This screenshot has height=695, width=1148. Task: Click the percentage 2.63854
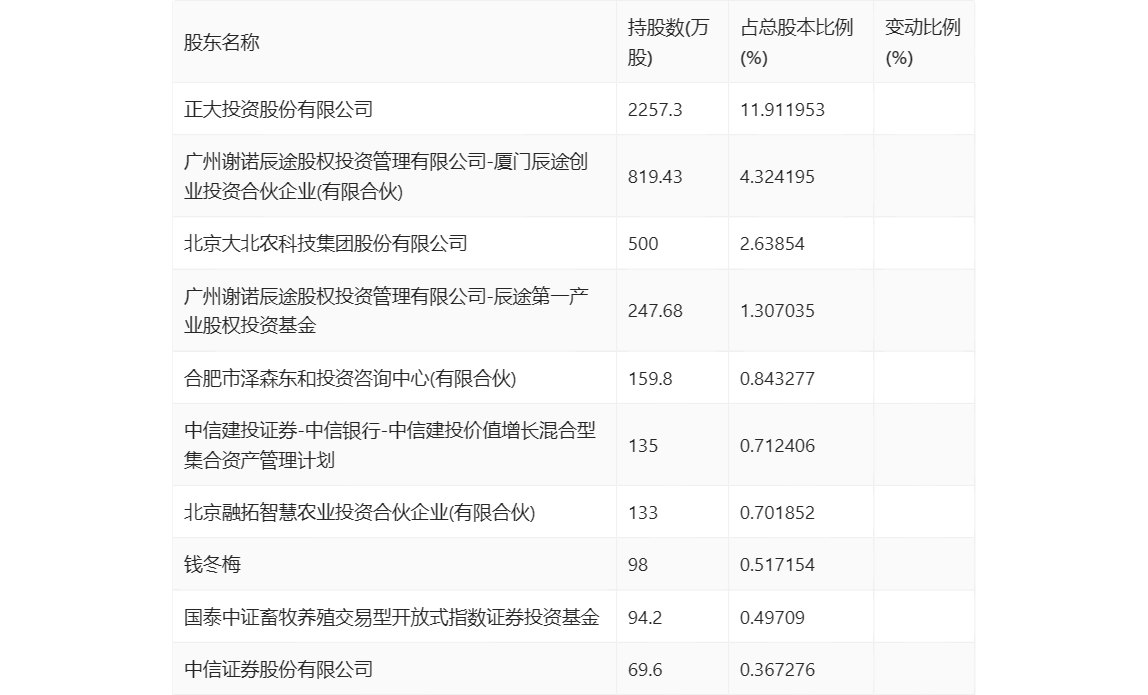tap(772, 244)
